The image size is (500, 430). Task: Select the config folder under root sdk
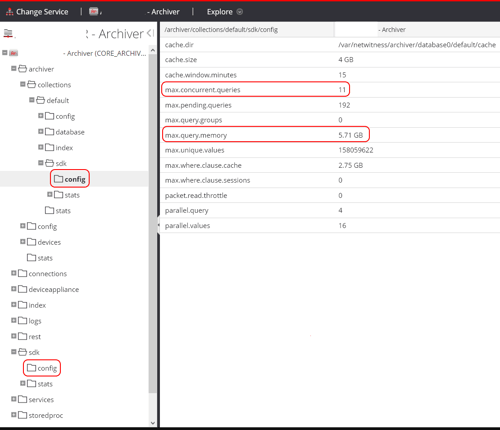click(42, 368)
